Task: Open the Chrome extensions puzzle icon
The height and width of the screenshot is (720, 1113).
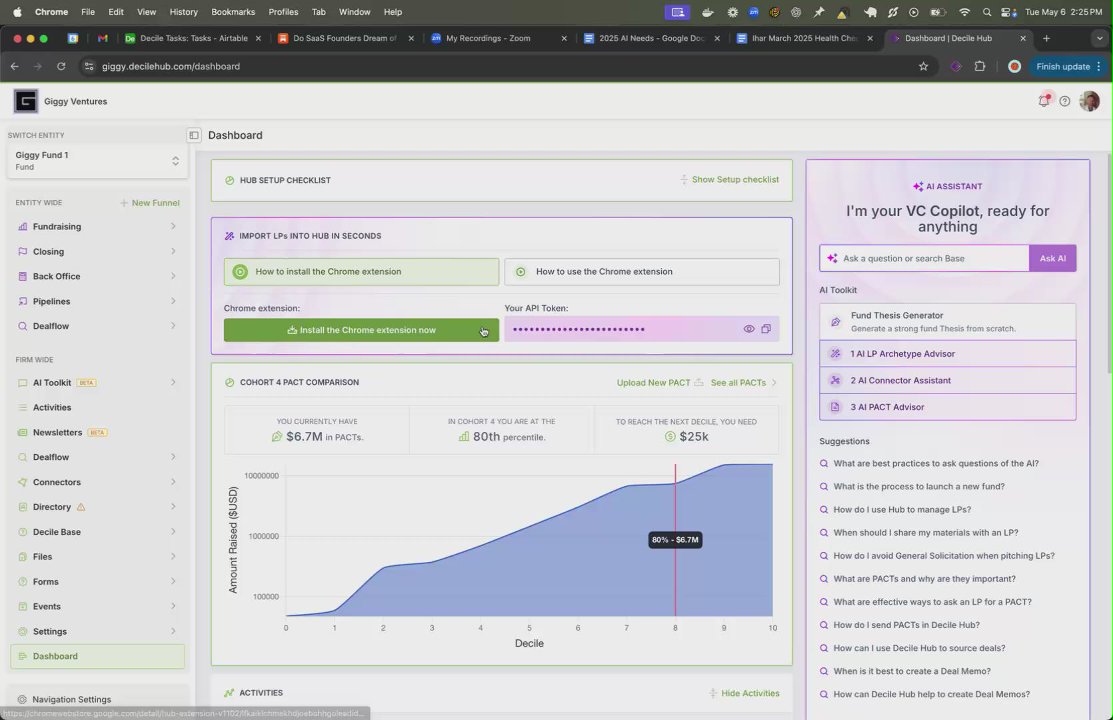Action: pos(980,66)
